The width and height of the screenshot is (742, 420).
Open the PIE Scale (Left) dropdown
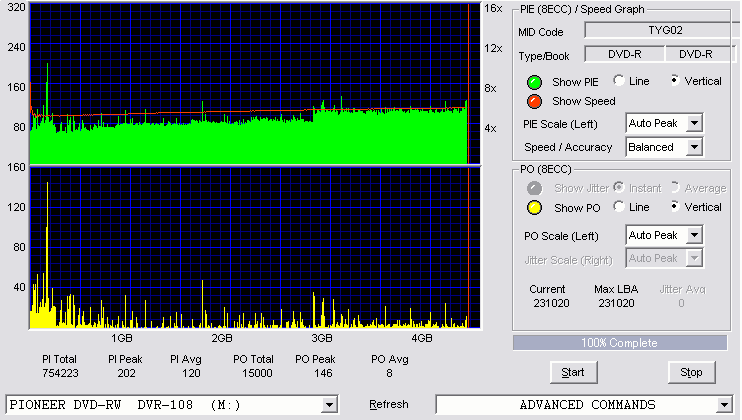click(694, 123)
